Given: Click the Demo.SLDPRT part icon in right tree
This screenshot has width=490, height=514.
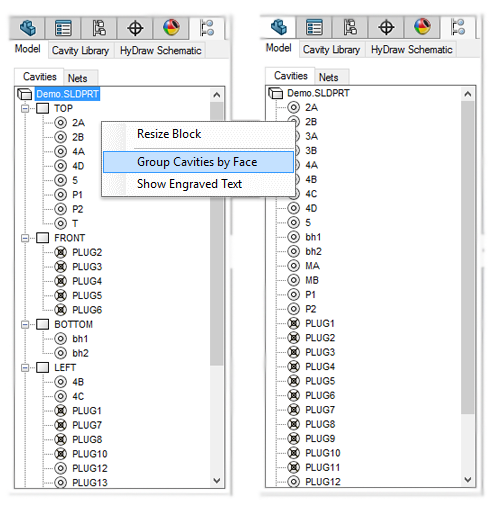Looking at the screenshot, I should pos(276,93).
